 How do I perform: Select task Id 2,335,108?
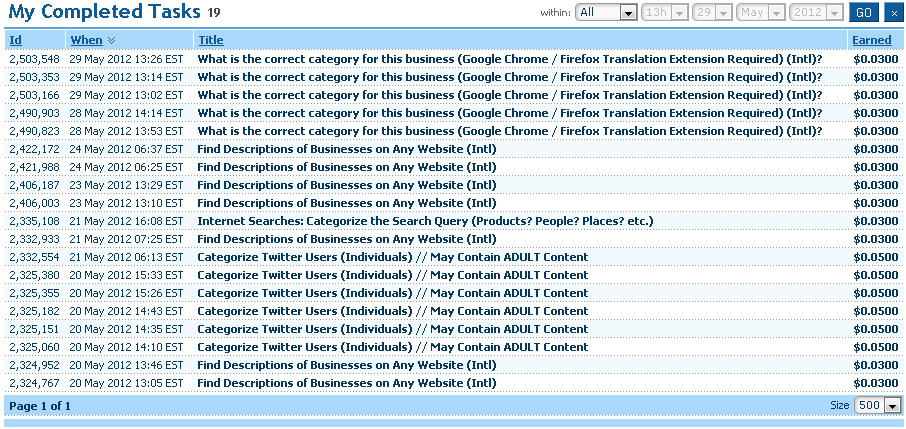coord(34,221)
